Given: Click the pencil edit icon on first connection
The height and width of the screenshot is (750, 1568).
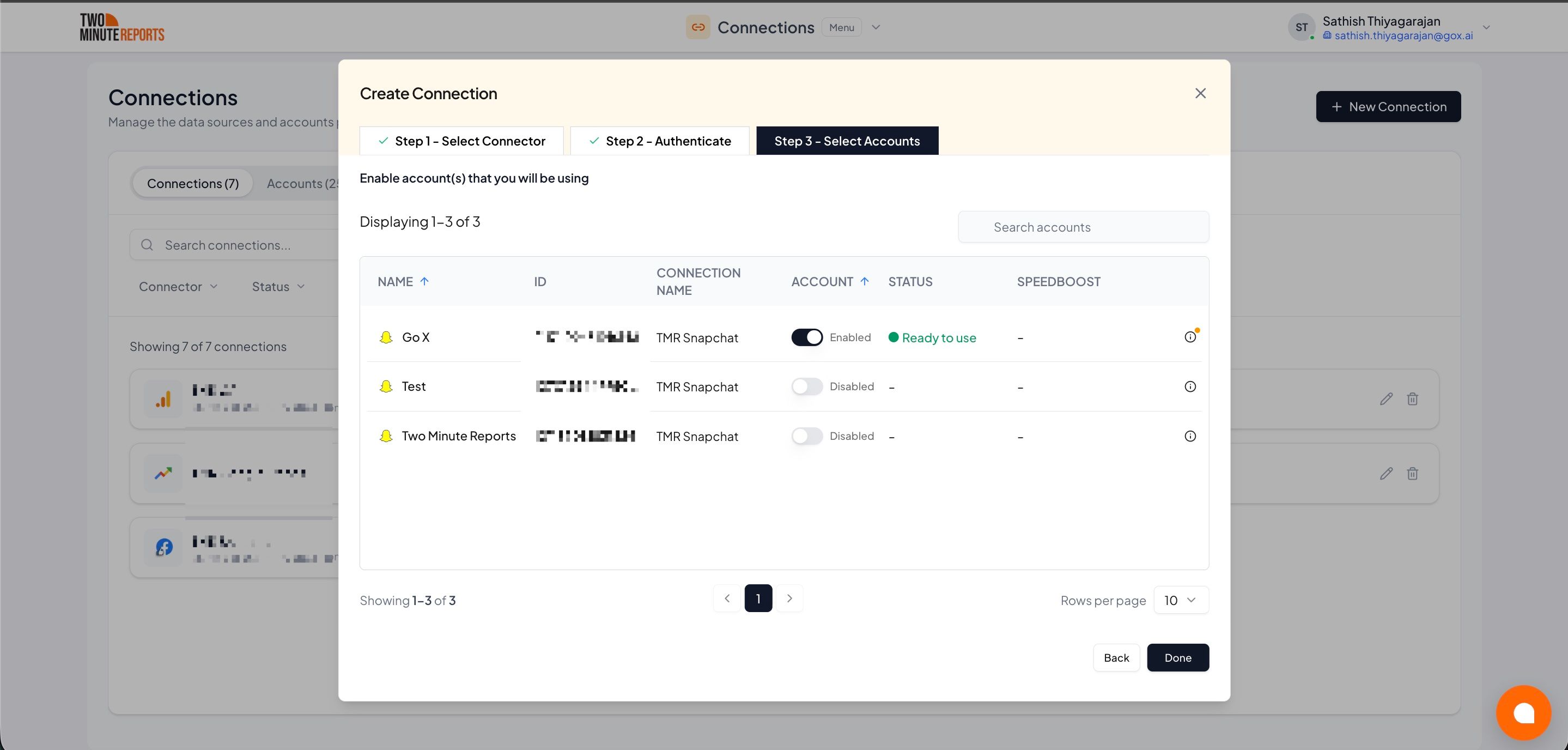Looking at the screenshot, I should click(x=1386, y=399).
